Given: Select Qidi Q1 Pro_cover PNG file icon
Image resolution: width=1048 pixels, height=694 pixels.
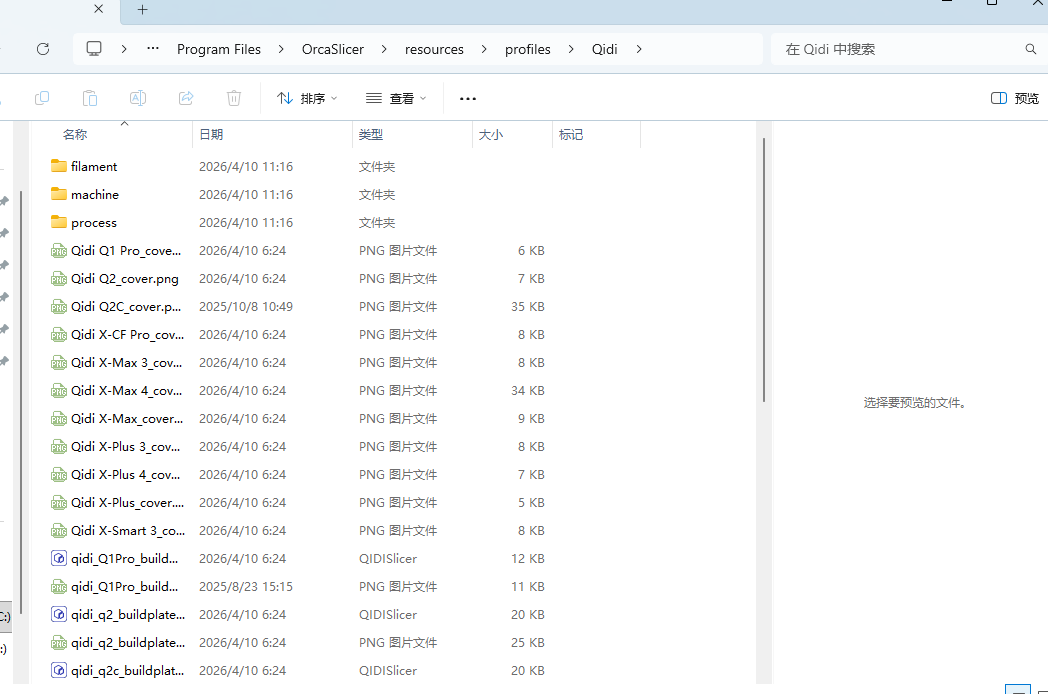Looking at the screenshot, I should [59, 251].
